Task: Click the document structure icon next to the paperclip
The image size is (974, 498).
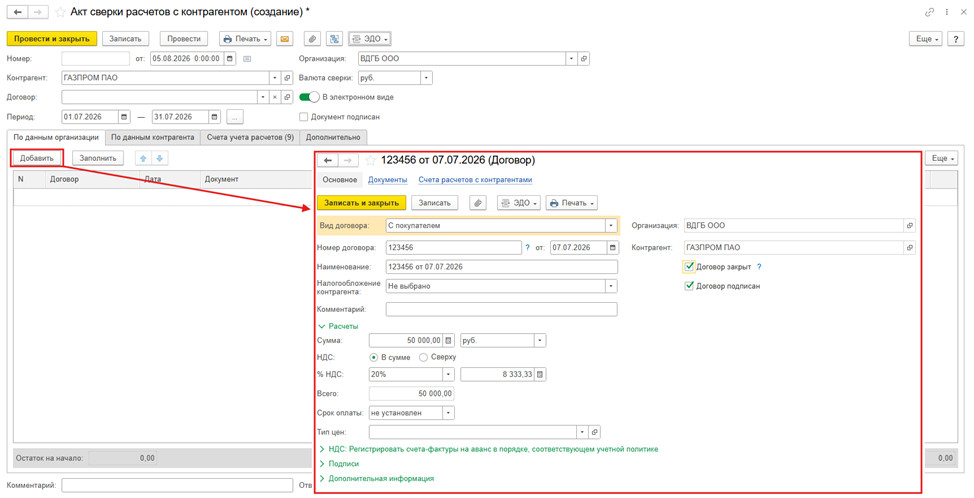Action: (335, 38)
